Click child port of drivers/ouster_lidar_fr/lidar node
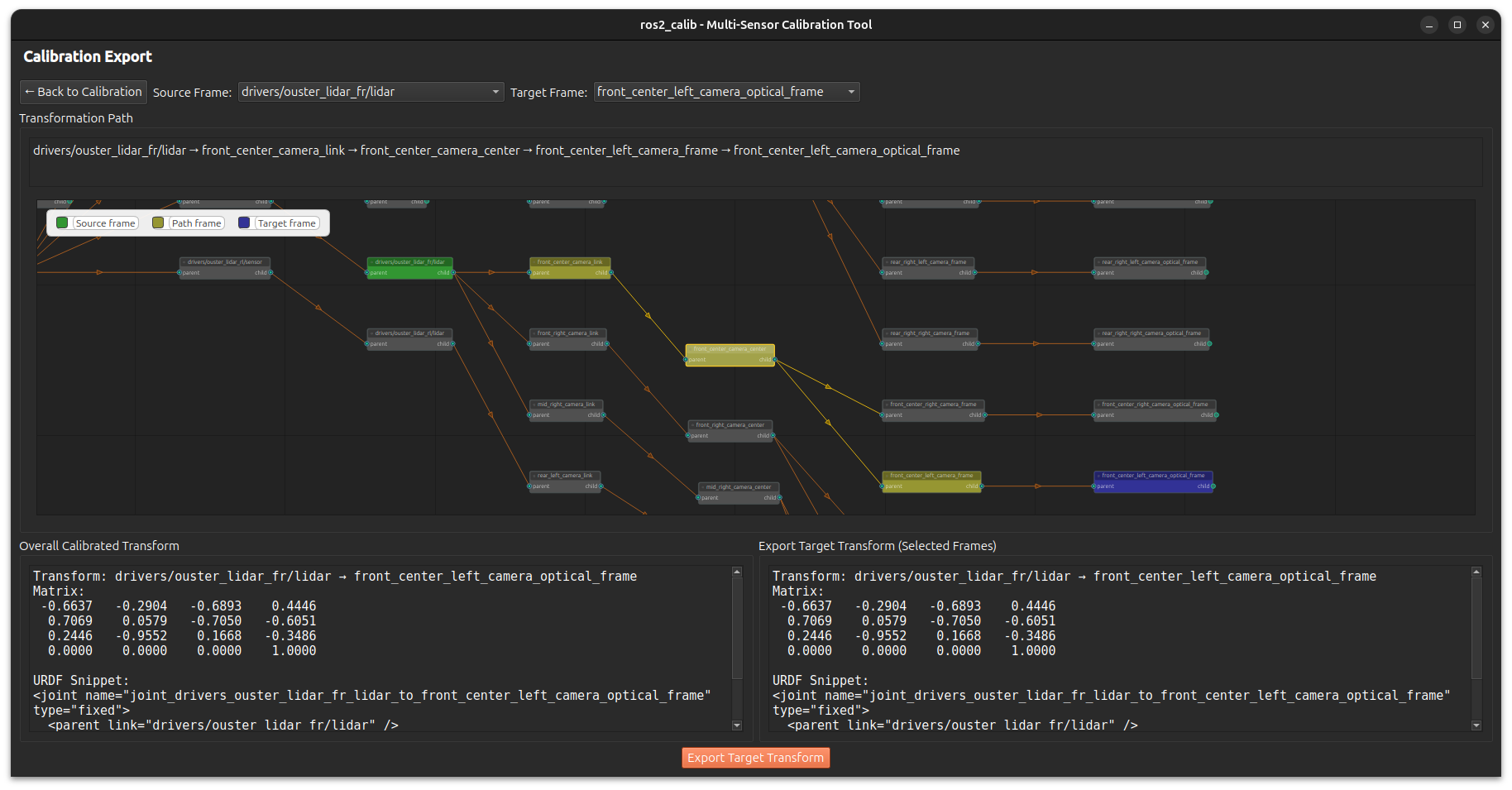This screenshot has height=790, width=1512. [x=452, y=272]
